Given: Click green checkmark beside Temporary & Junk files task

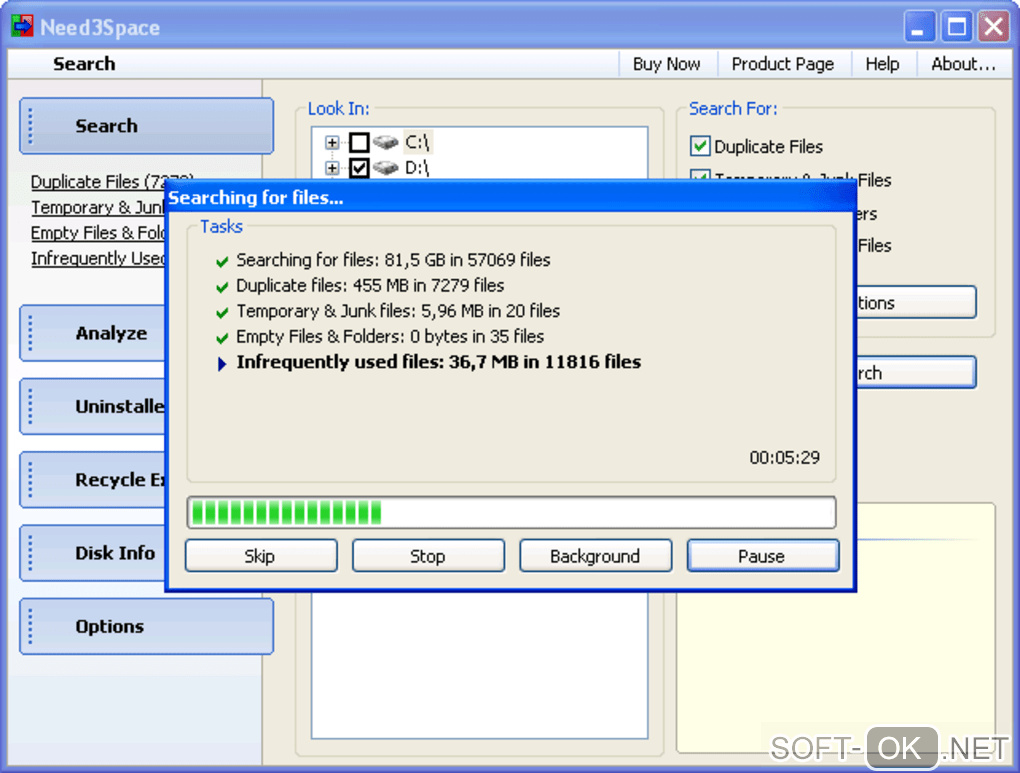Looking at the screenshot, I should pos(222,312).
